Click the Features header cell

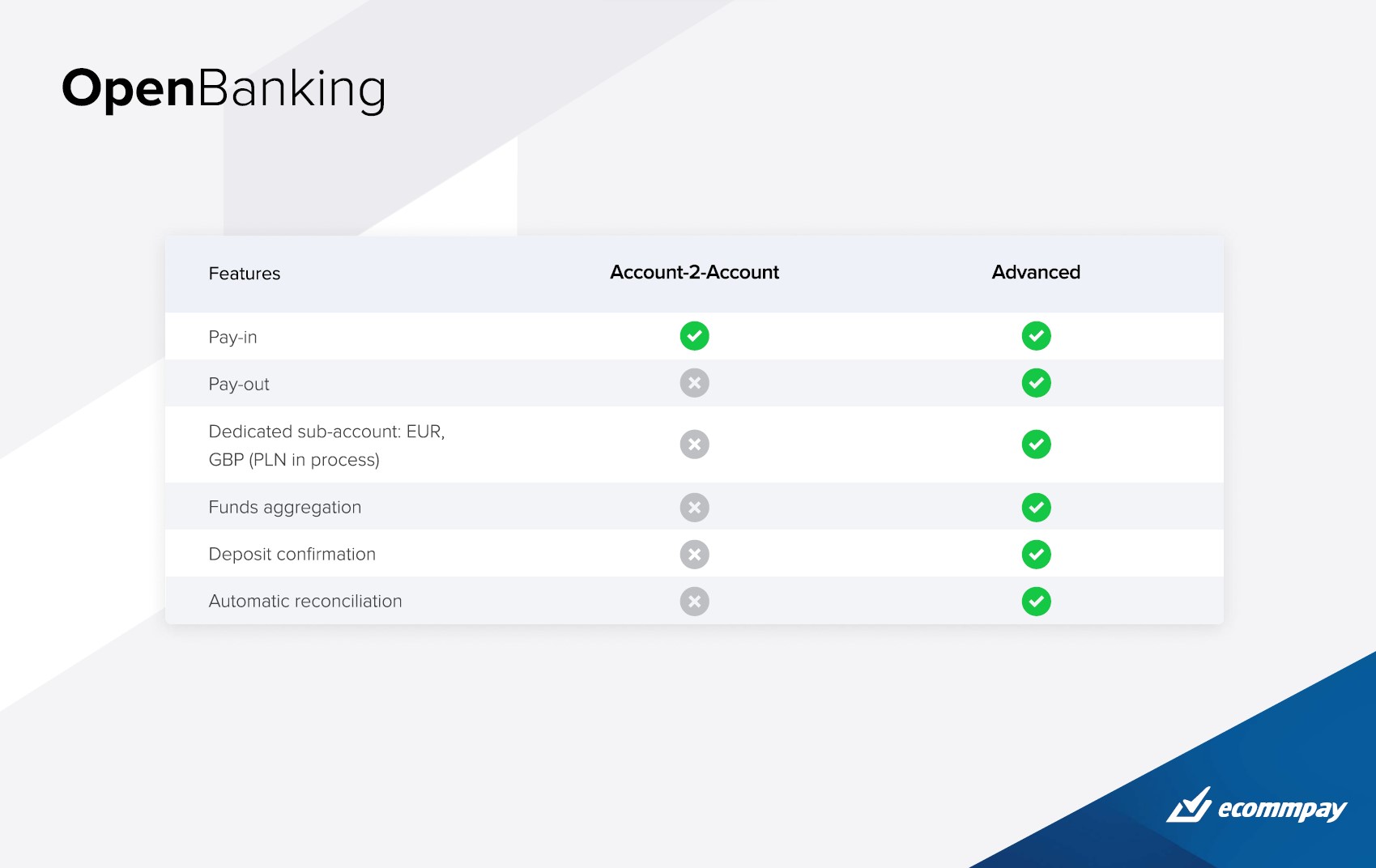[245, 274]
